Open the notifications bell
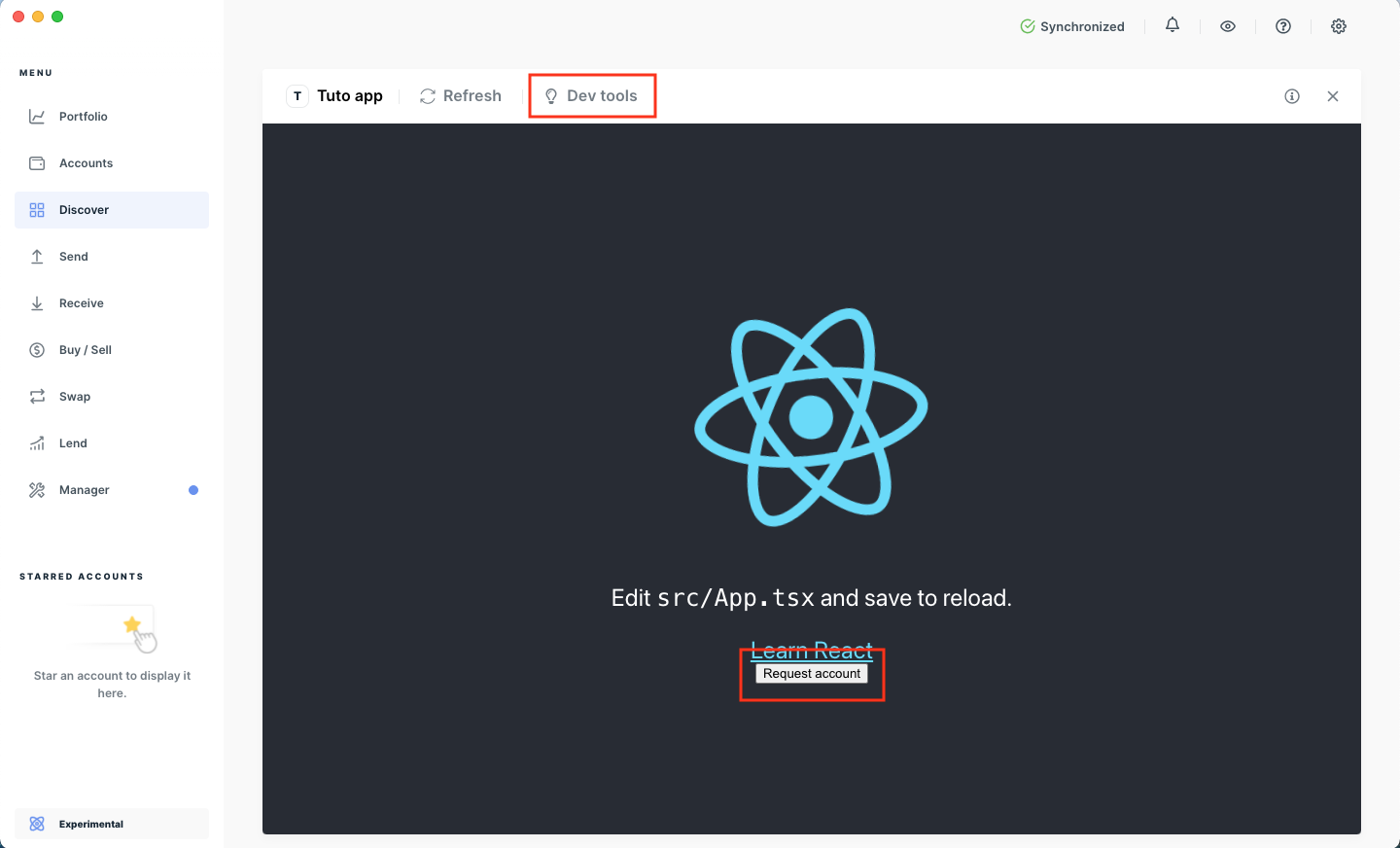This screenshot has height=848, width=1400. 1172,25
